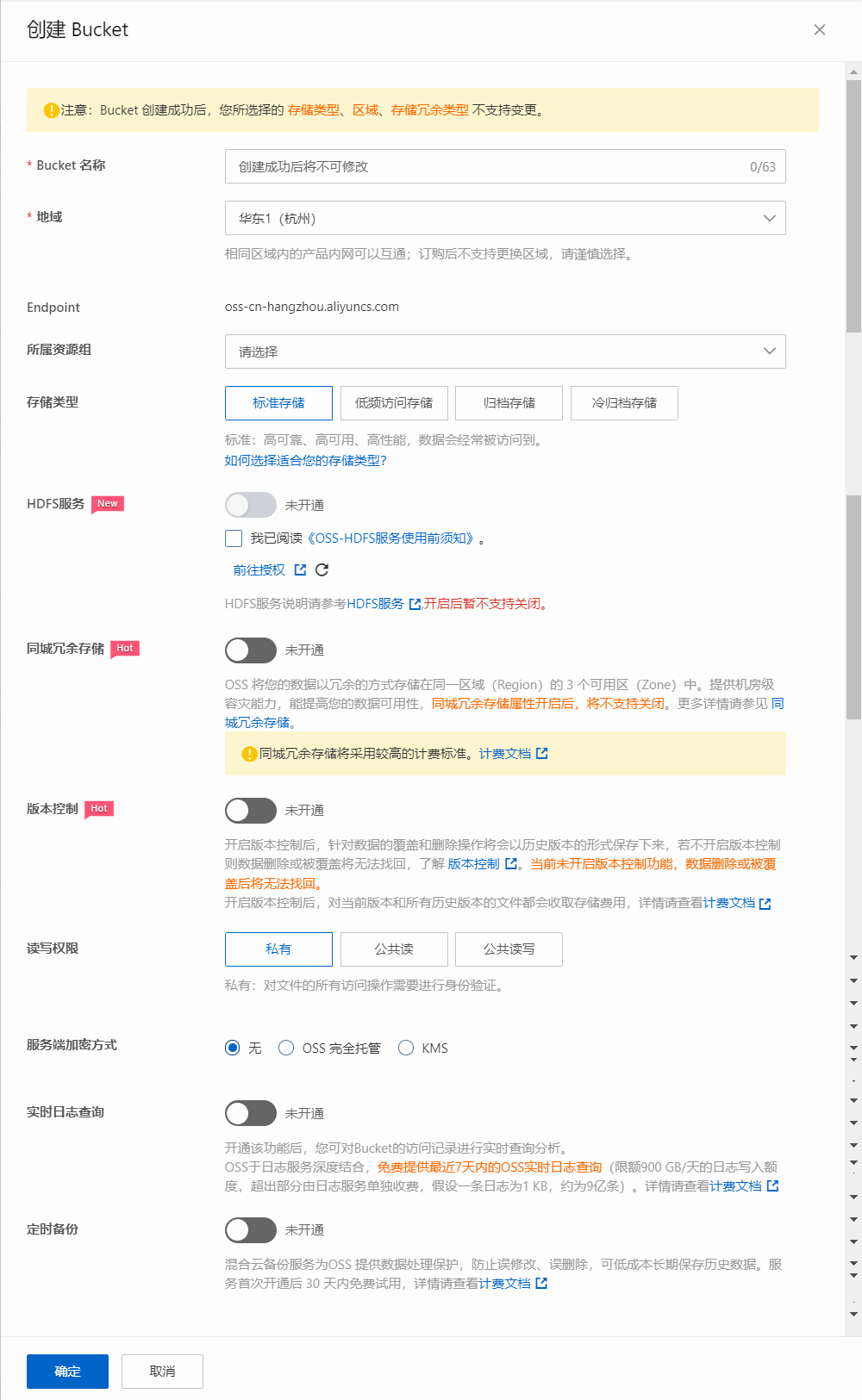Choose the 公共读 permission option
862x1400 pixels.
(394, 949)
